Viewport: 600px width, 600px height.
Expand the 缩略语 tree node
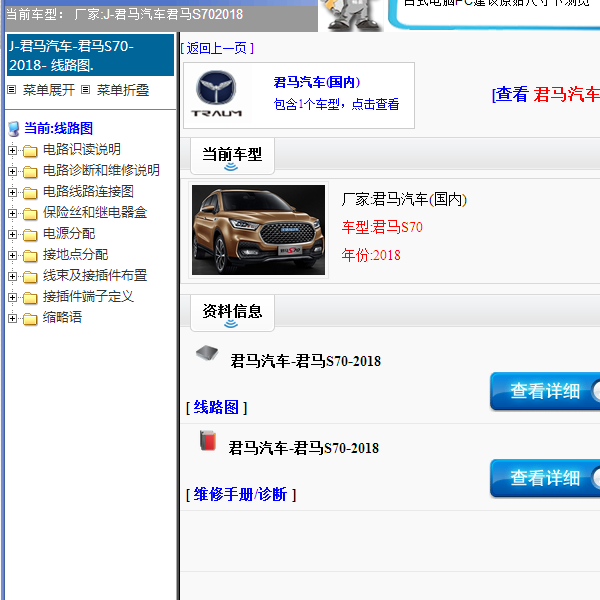(12, 318)
